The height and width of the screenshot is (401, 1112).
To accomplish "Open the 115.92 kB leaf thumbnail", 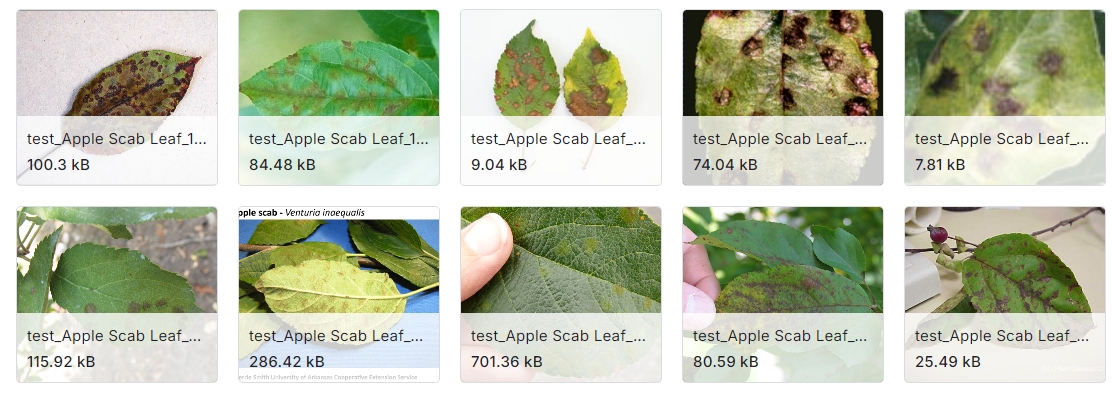I will click(117, 295).
